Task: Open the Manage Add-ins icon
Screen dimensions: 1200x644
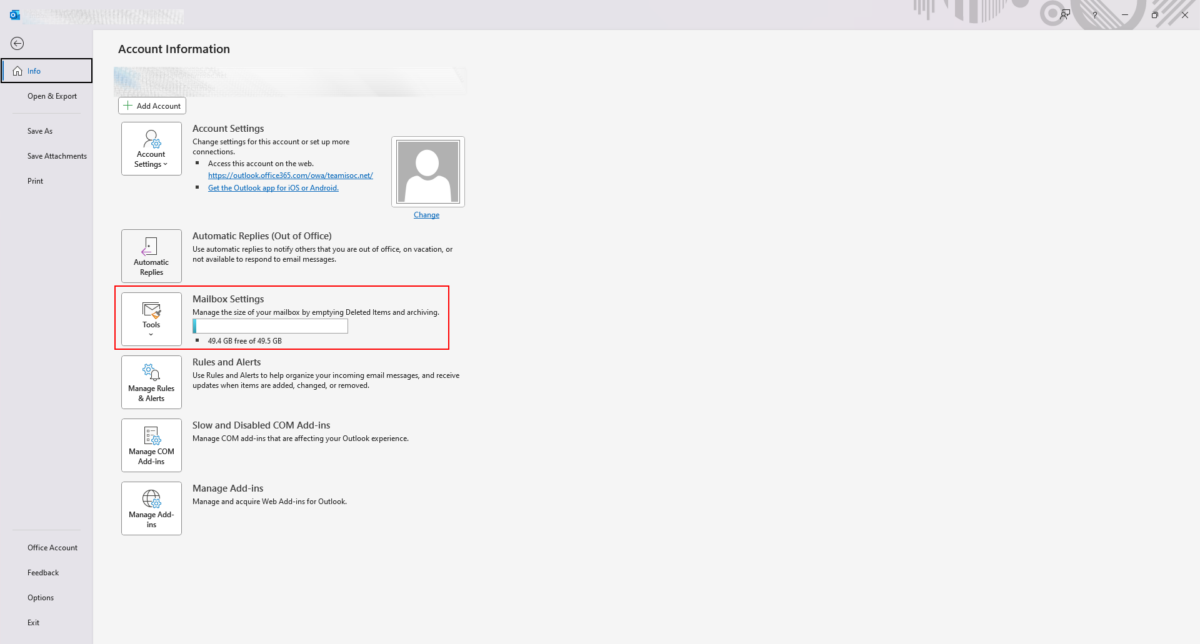Action: (151, 508)
